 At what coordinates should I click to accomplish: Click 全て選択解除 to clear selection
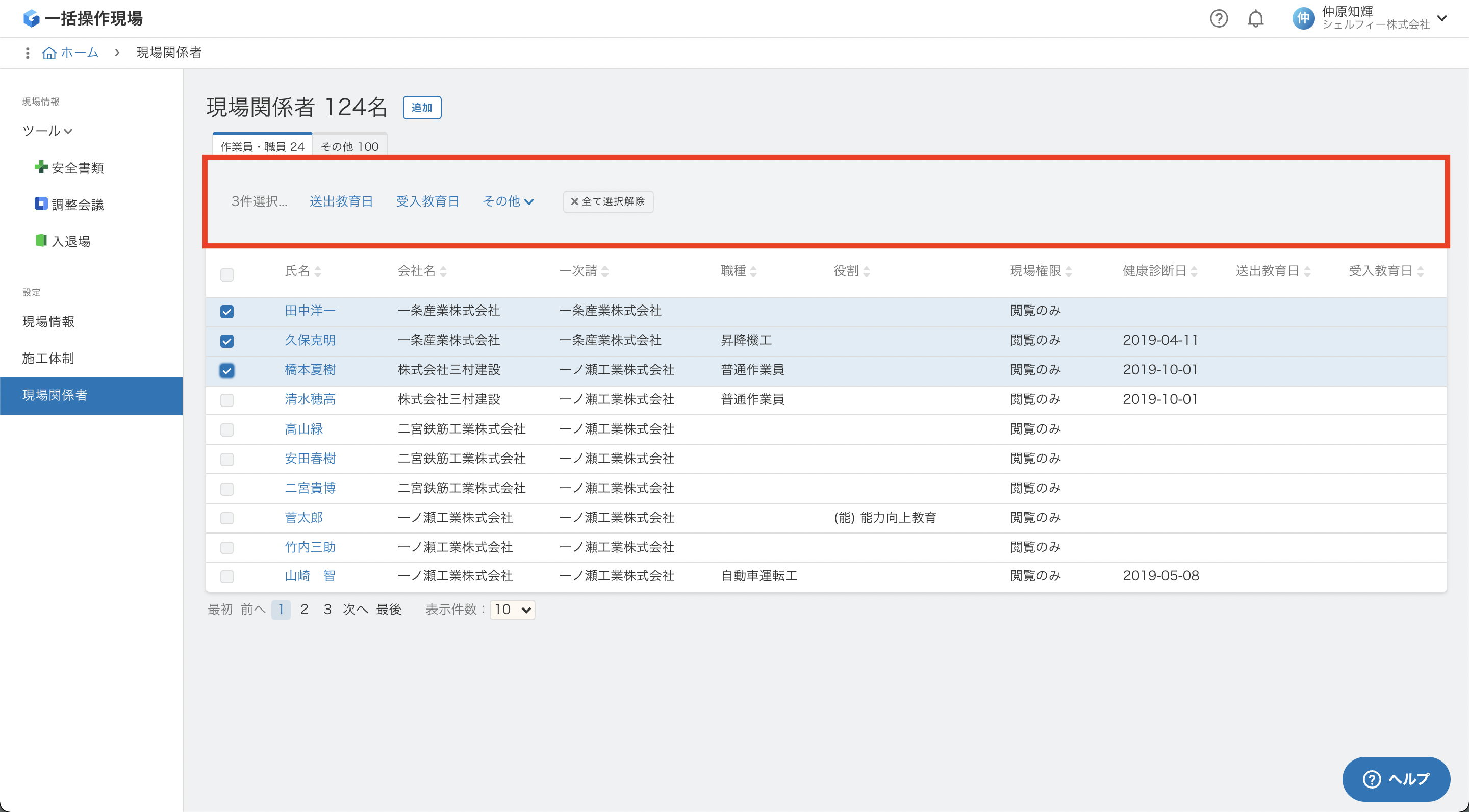click(608, 201)
